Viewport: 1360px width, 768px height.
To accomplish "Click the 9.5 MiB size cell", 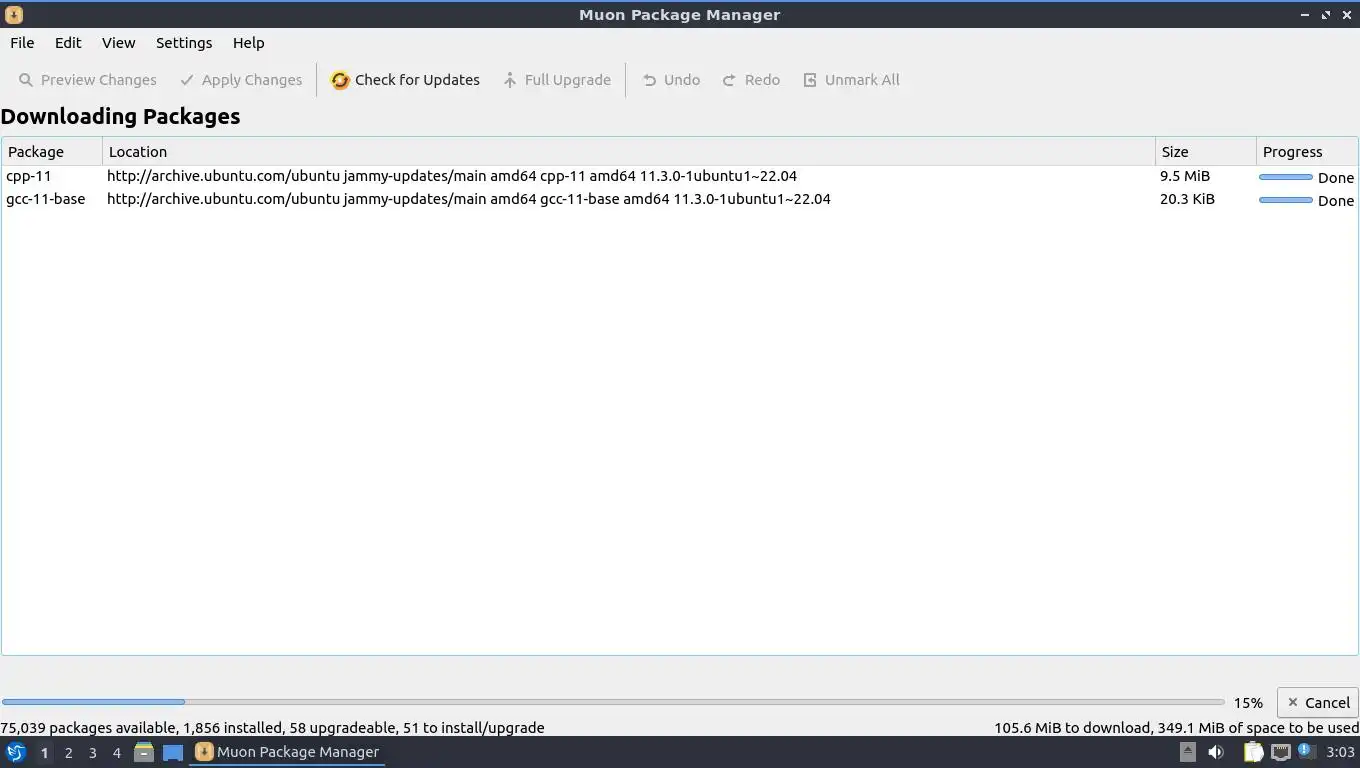I will click(1185, 176).
